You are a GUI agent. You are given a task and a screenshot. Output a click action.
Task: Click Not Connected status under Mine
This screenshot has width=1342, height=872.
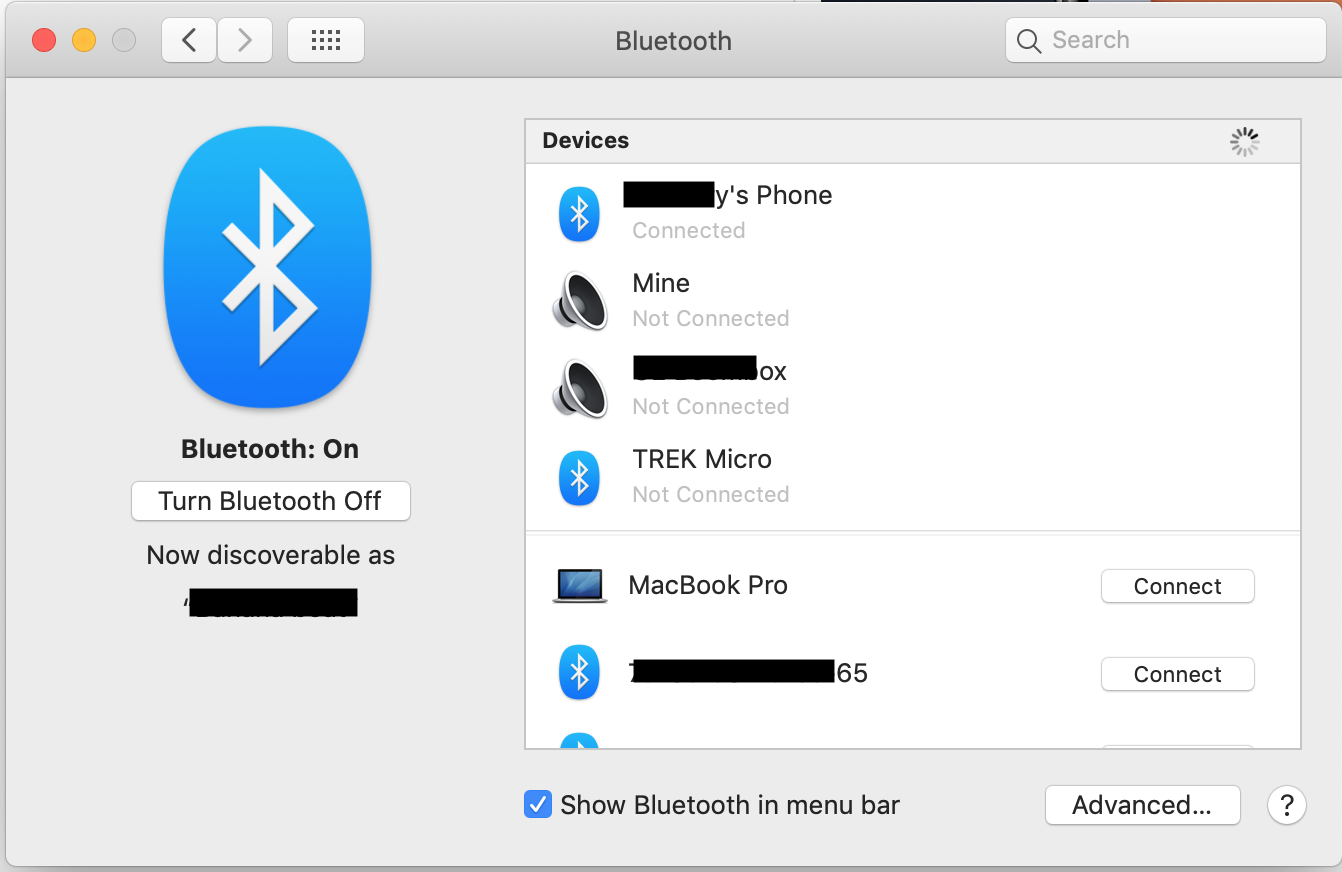tap(711, 318)
